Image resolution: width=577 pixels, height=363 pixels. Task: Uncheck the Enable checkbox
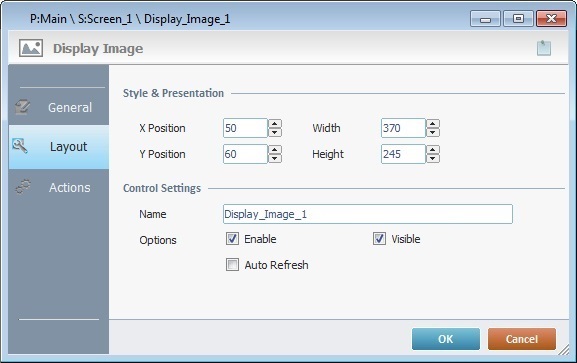click(x=232, y=239)
